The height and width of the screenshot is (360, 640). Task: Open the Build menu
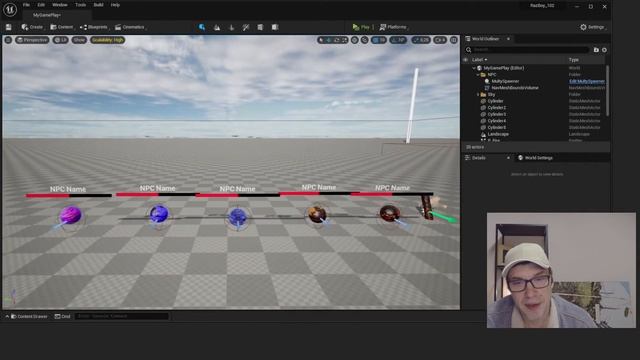coord(98,5)
